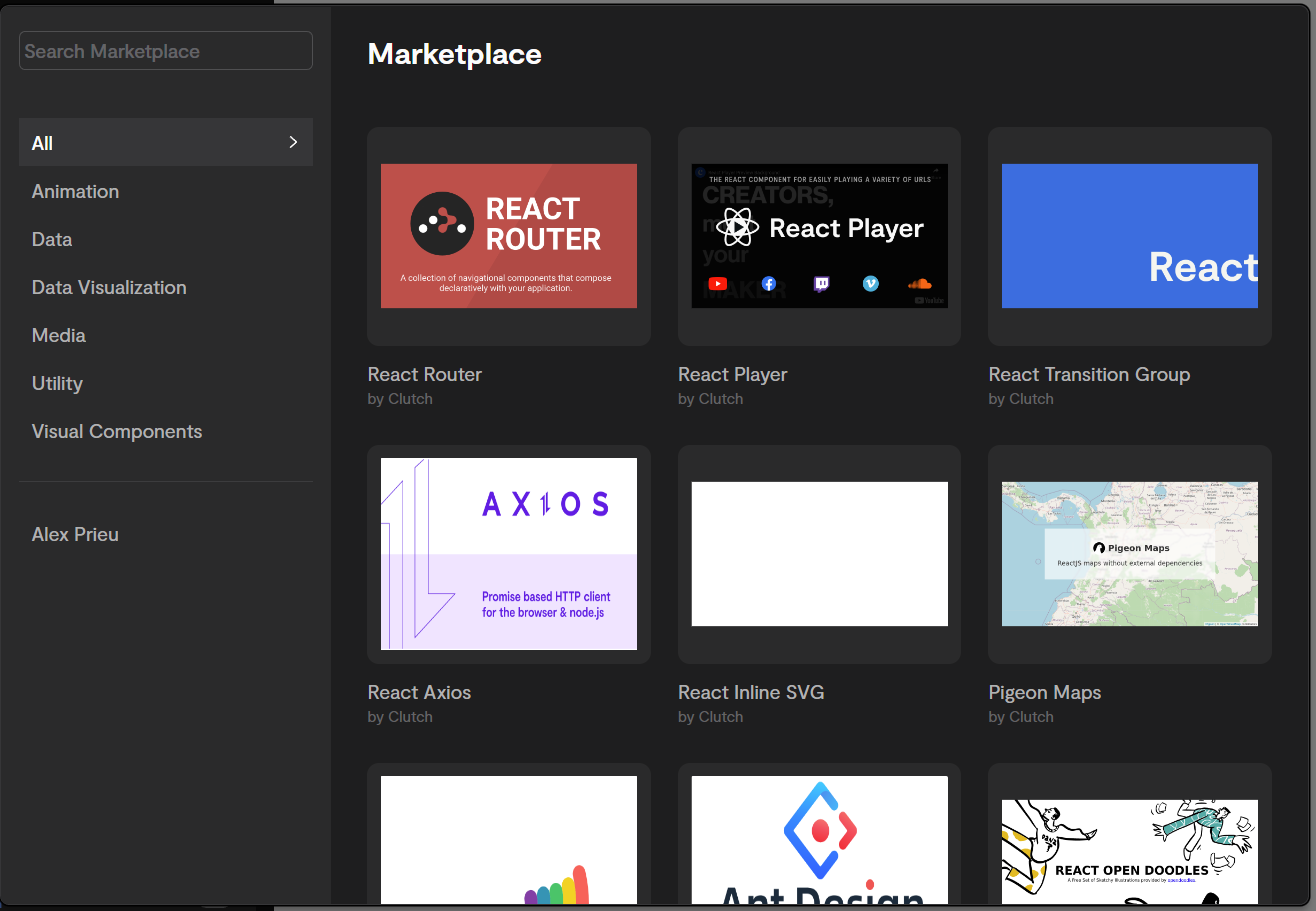Image resolution: width=1316 pixels, height=911 pixels.
Task: Select the All category
Action: coord(43,143)
